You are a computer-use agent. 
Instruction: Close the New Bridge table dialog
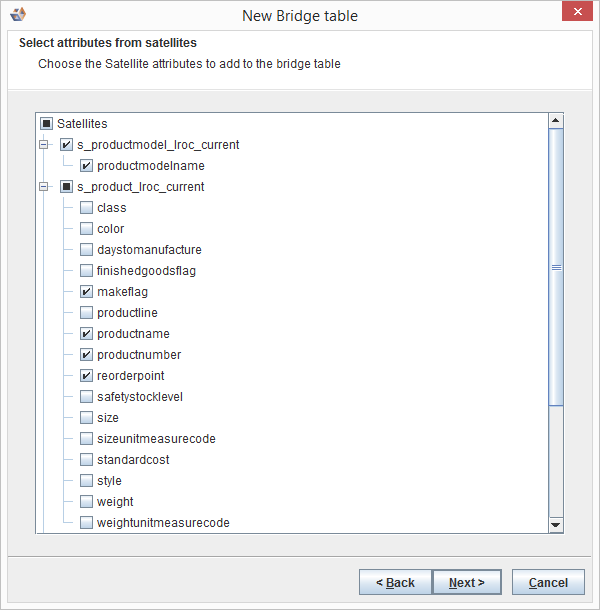pyautogui.click(x=574, y=13)
